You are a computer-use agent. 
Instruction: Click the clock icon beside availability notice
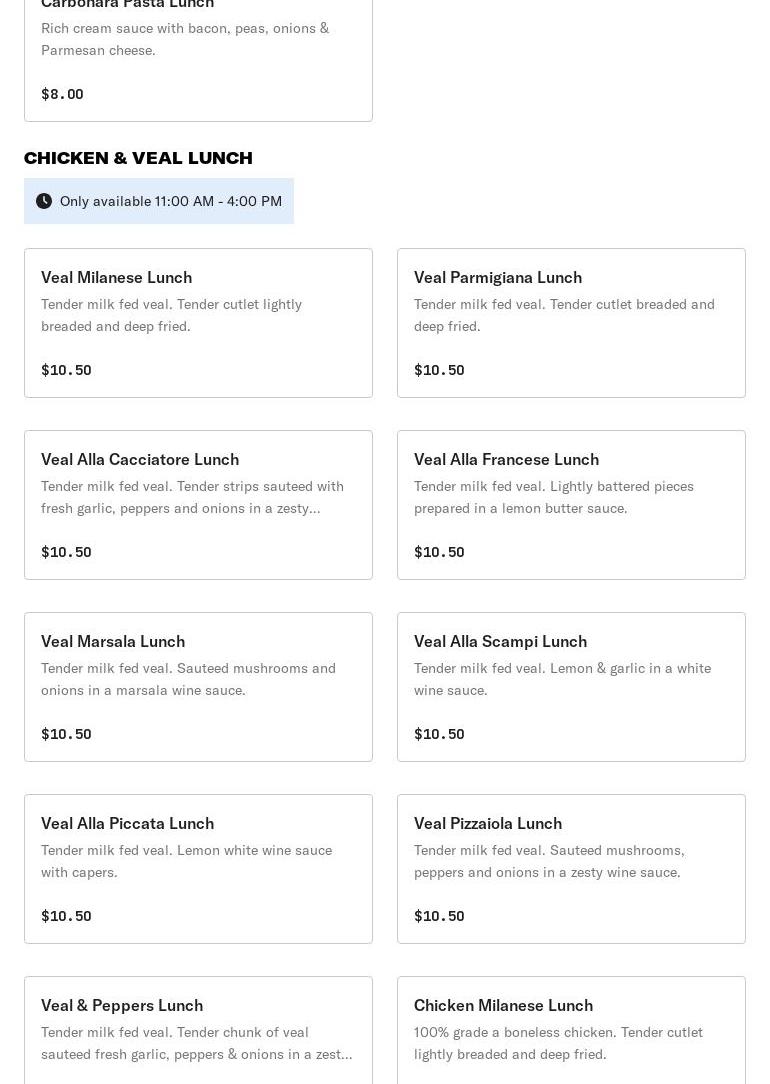point(44,201)
